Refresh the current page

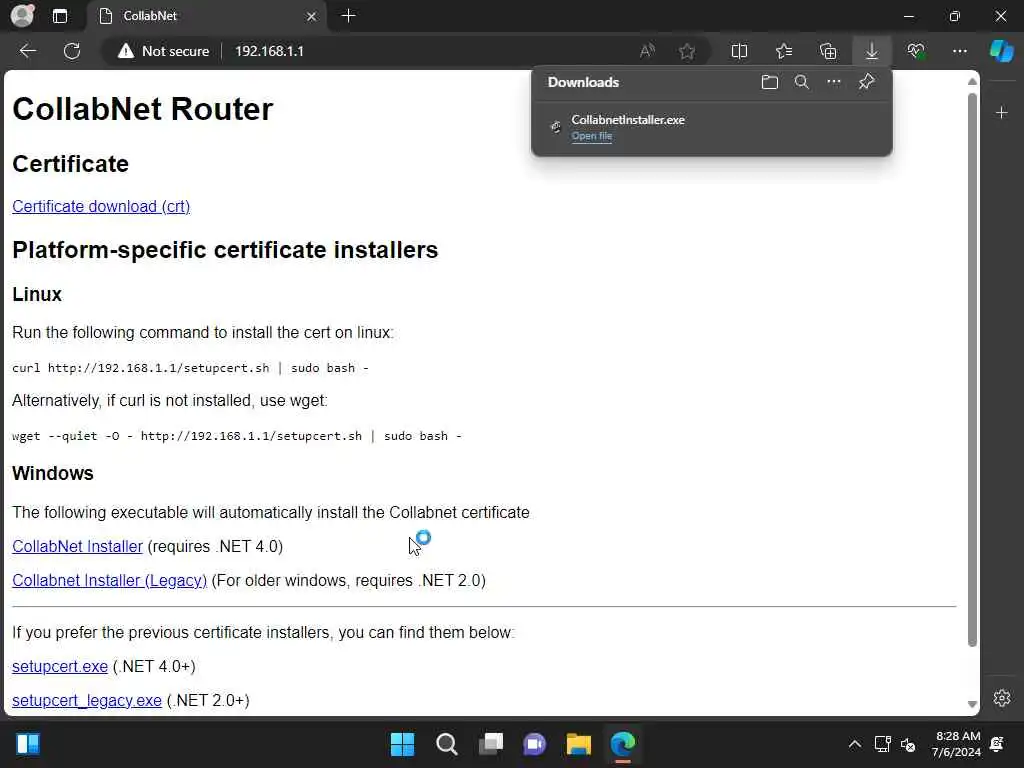click(72, 51)
